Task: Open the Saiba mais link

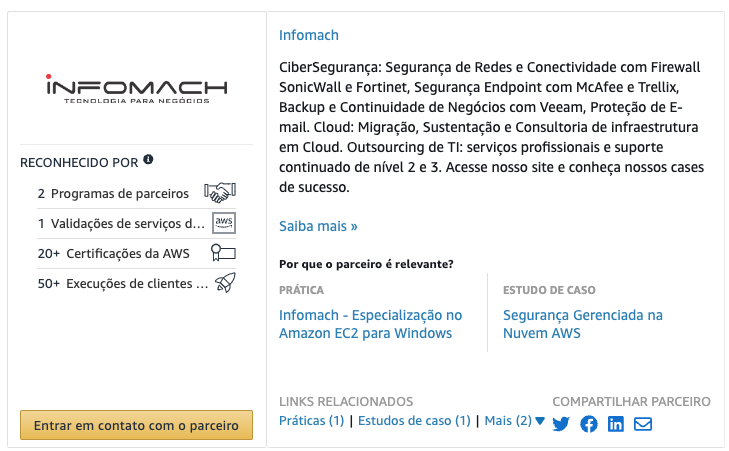Action: (318, 226)
